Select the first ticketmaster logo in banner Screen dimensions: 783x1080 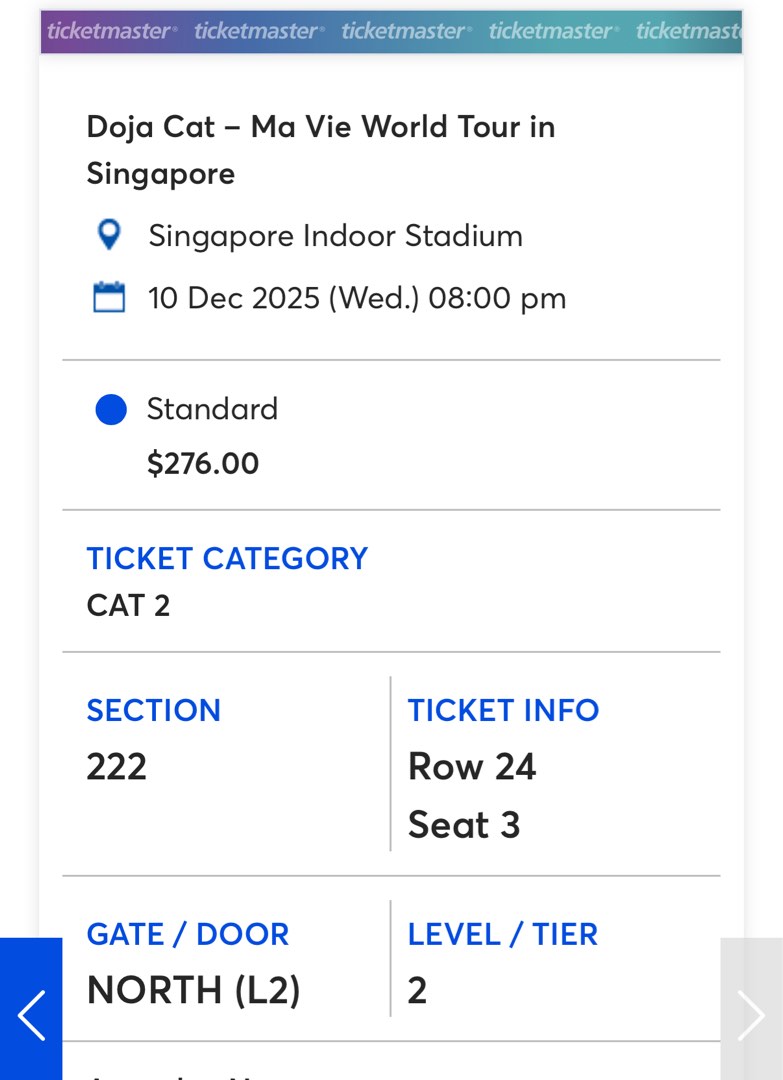click(111, 31)
